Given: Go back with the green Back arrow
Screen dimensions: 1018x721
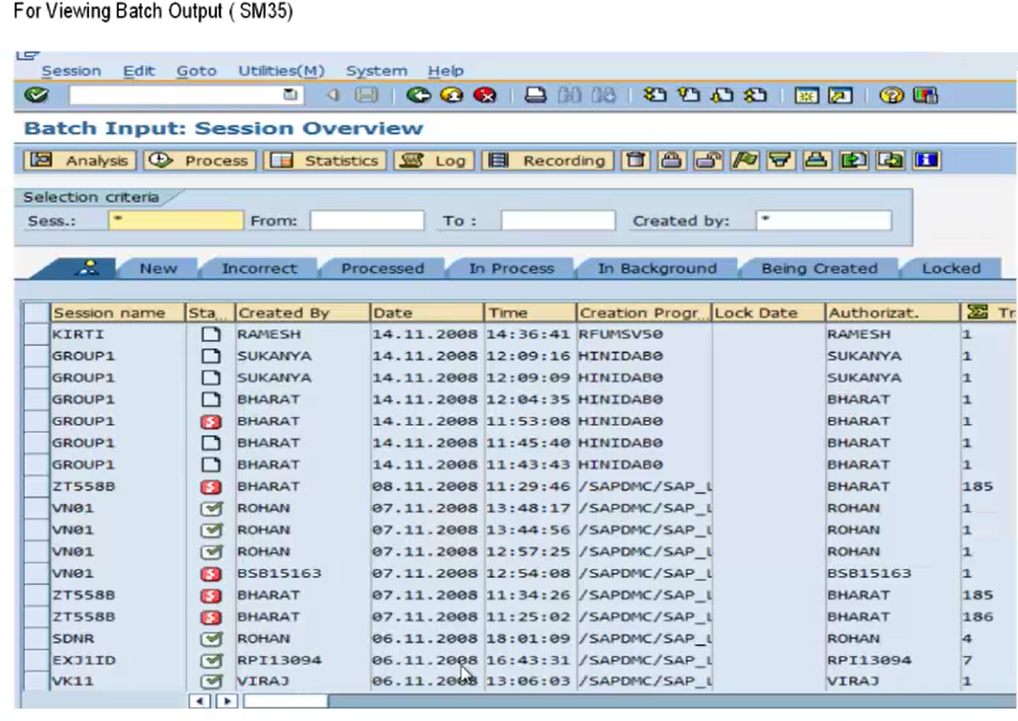Looking at the screenshot, I should 418,95.
